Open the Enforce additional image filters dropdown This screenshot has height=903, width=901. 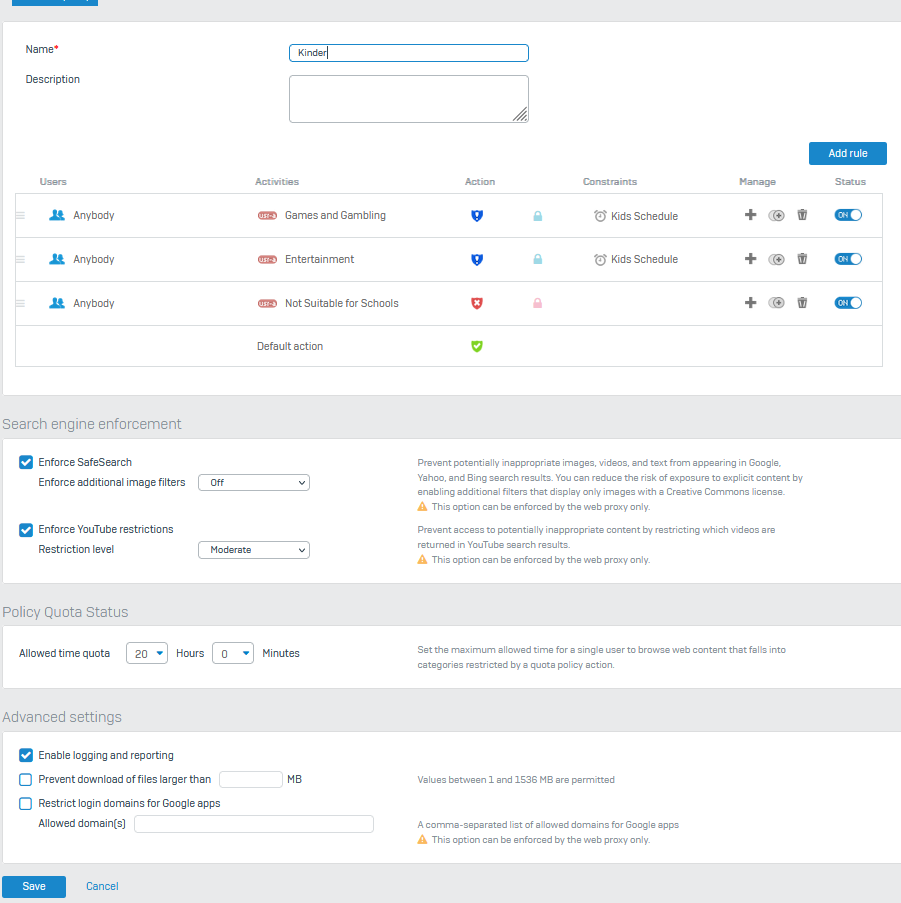coord(254,482)
